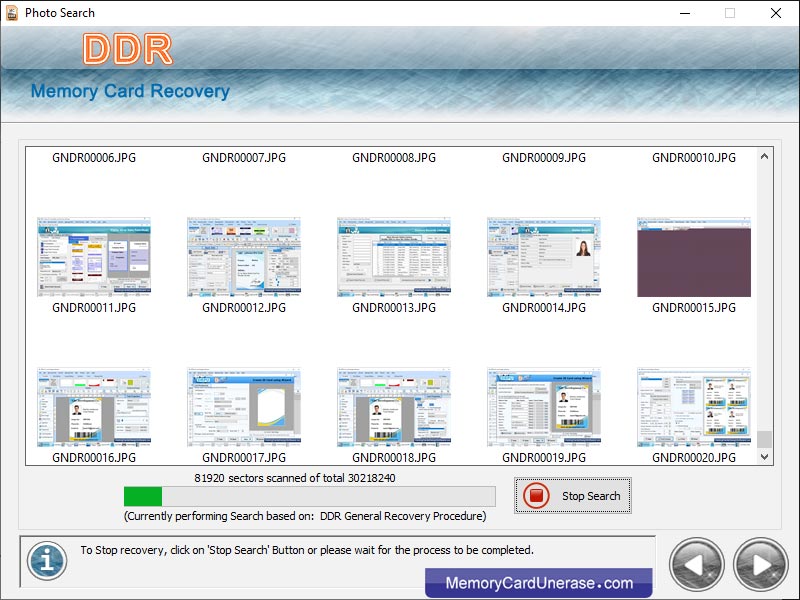800x600 pixels.
Task: Select thumbnail GNDR00017.JPG
Action: pos(244,407)
